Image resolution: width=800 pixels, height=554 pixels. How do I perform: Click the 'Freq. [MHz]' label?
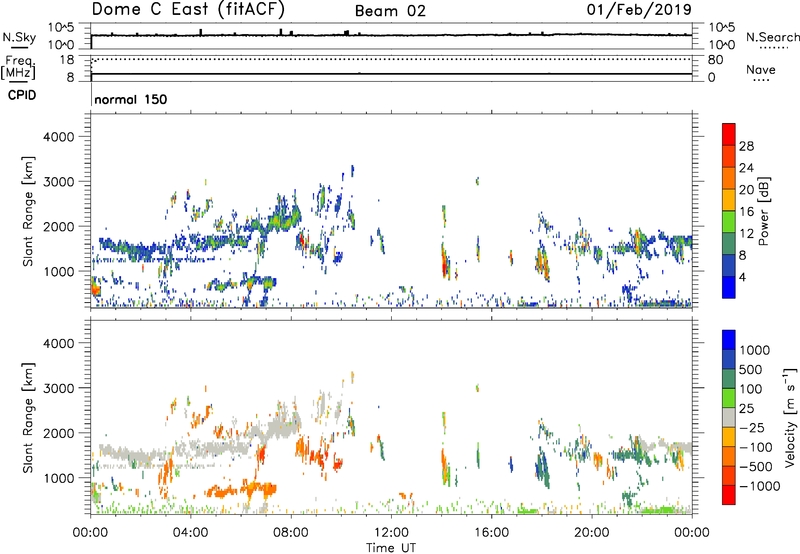point(18,67)
